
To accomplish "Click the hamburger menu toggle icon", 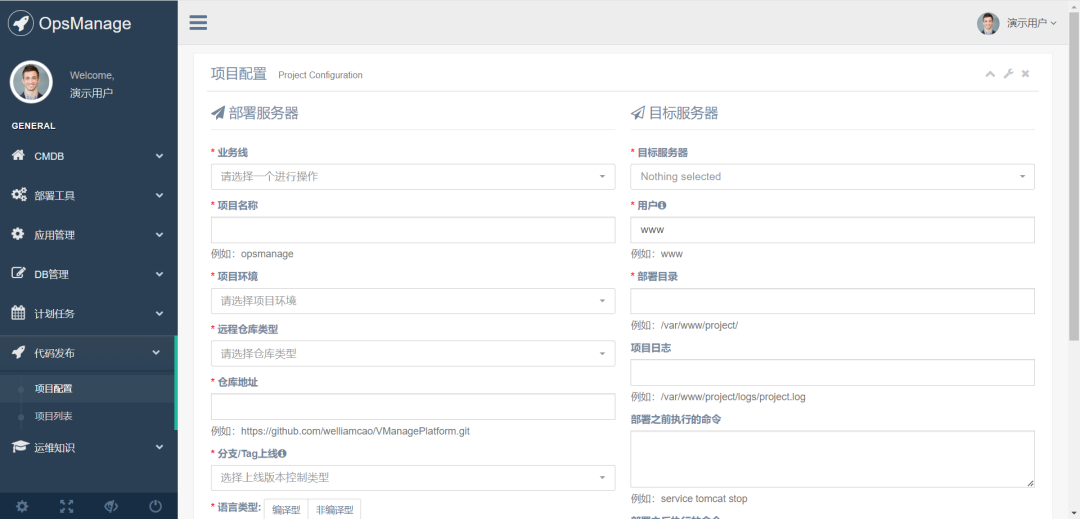I will (x=198, y=23).
